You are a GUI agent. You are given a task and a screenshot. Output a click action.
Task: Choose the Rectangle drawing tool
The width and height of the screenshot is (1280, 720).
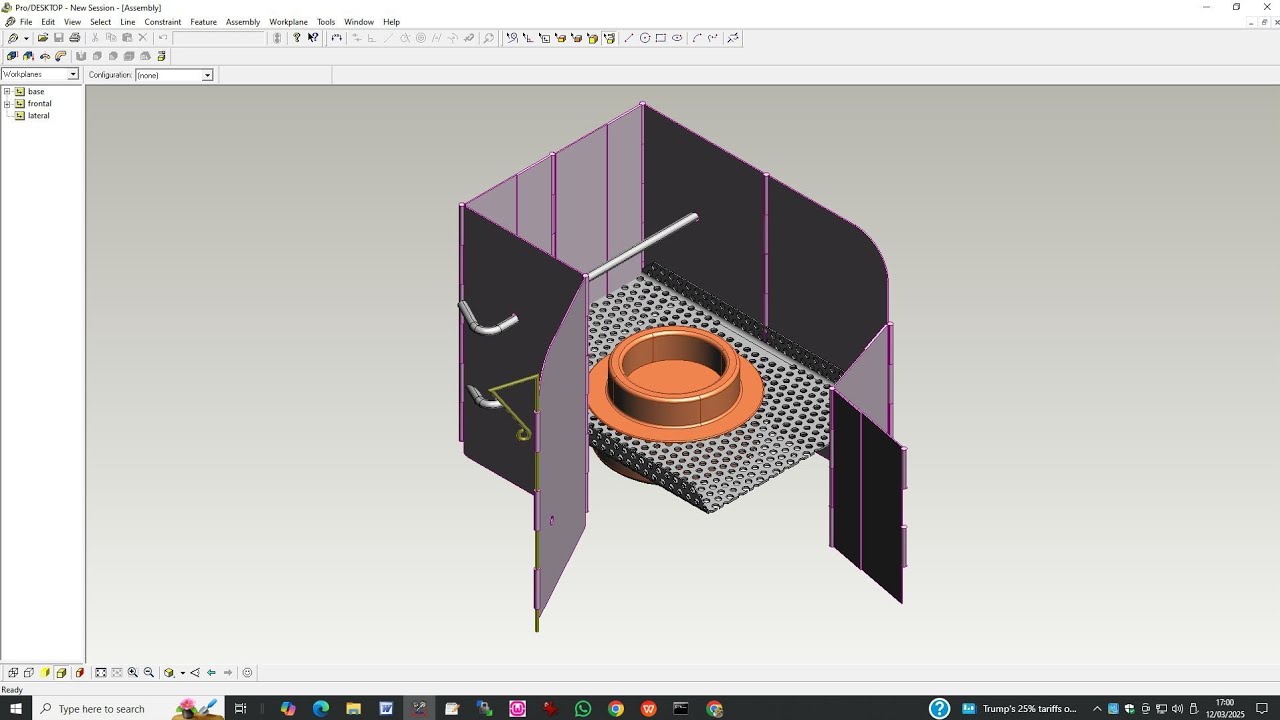point(661,38)
